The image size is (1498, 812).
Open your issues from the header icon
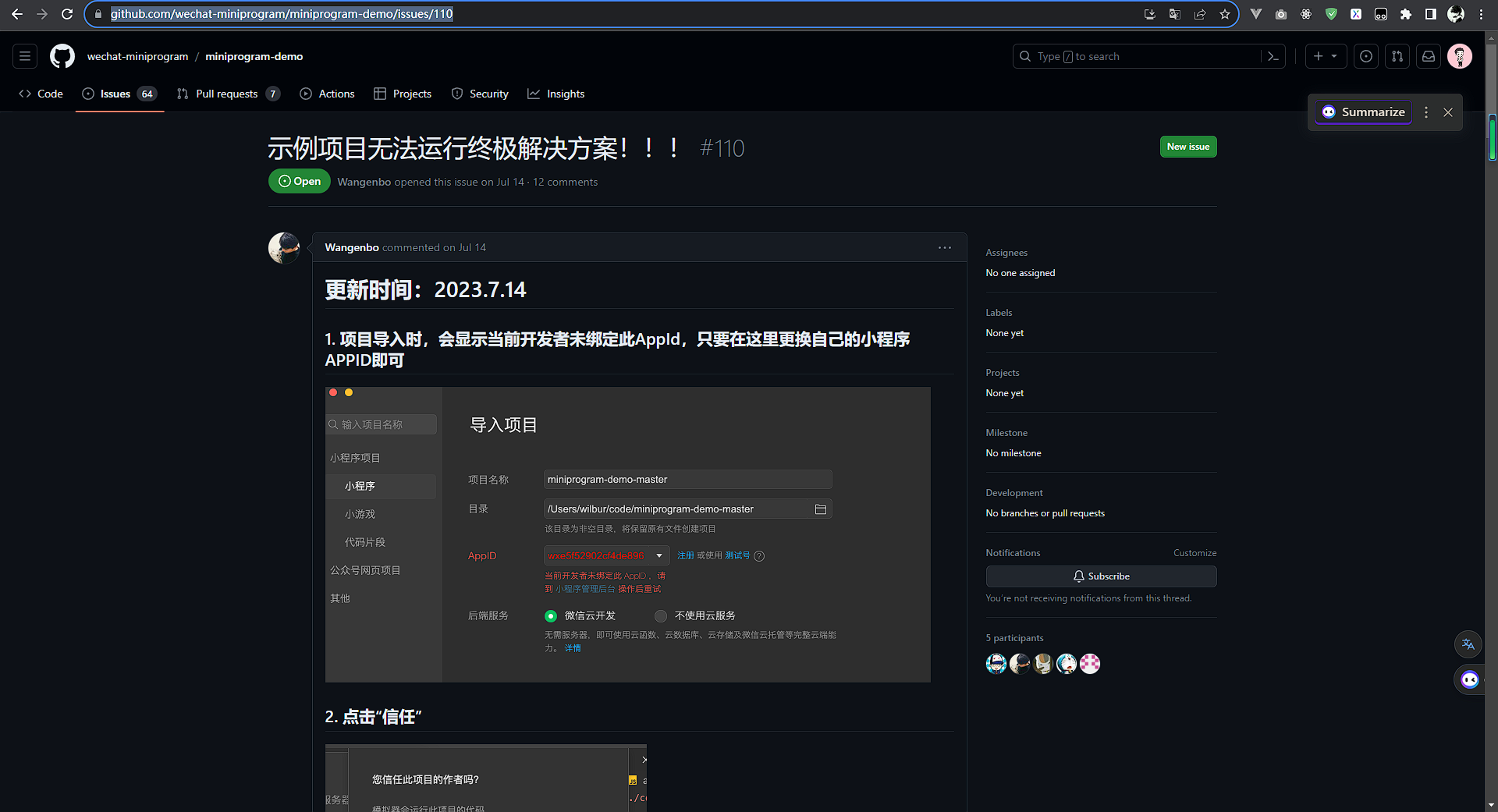pos(1366,56)
